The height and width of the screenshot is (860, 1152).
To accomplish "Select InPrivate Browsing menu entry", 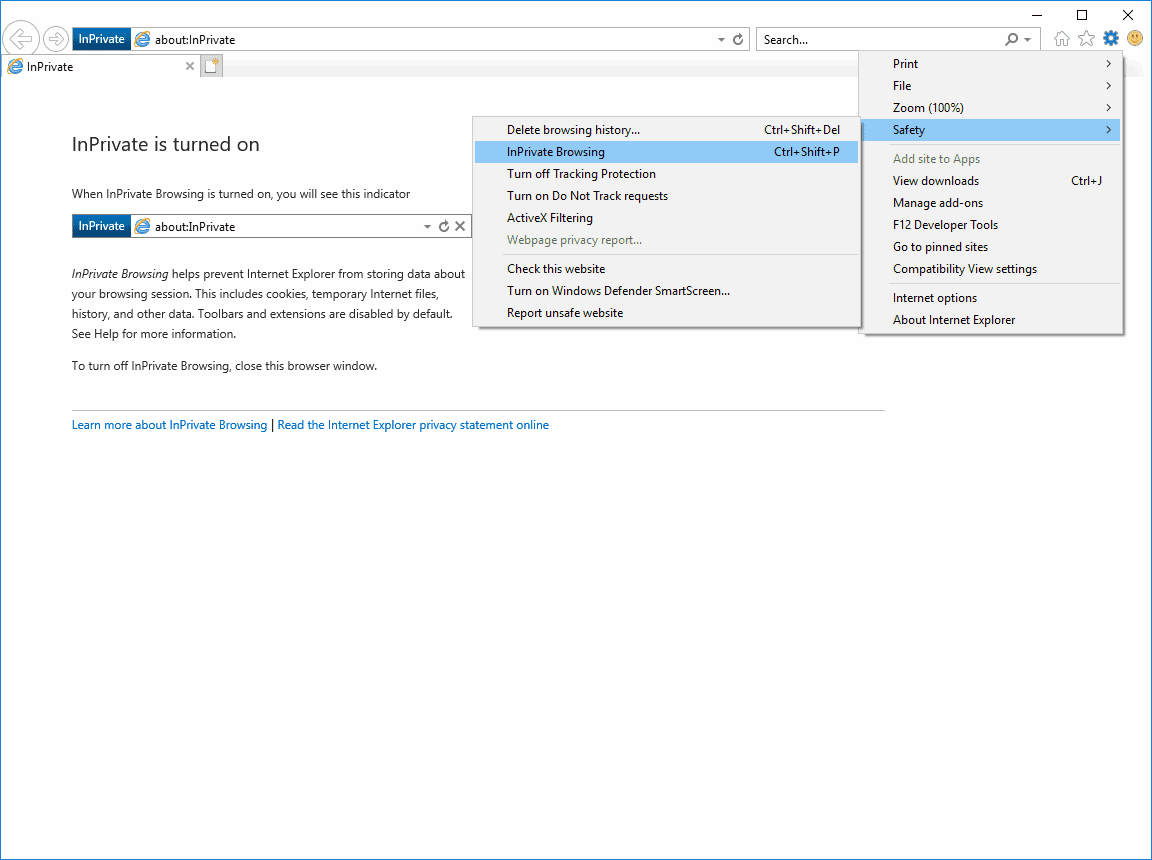I will point(666,152).
